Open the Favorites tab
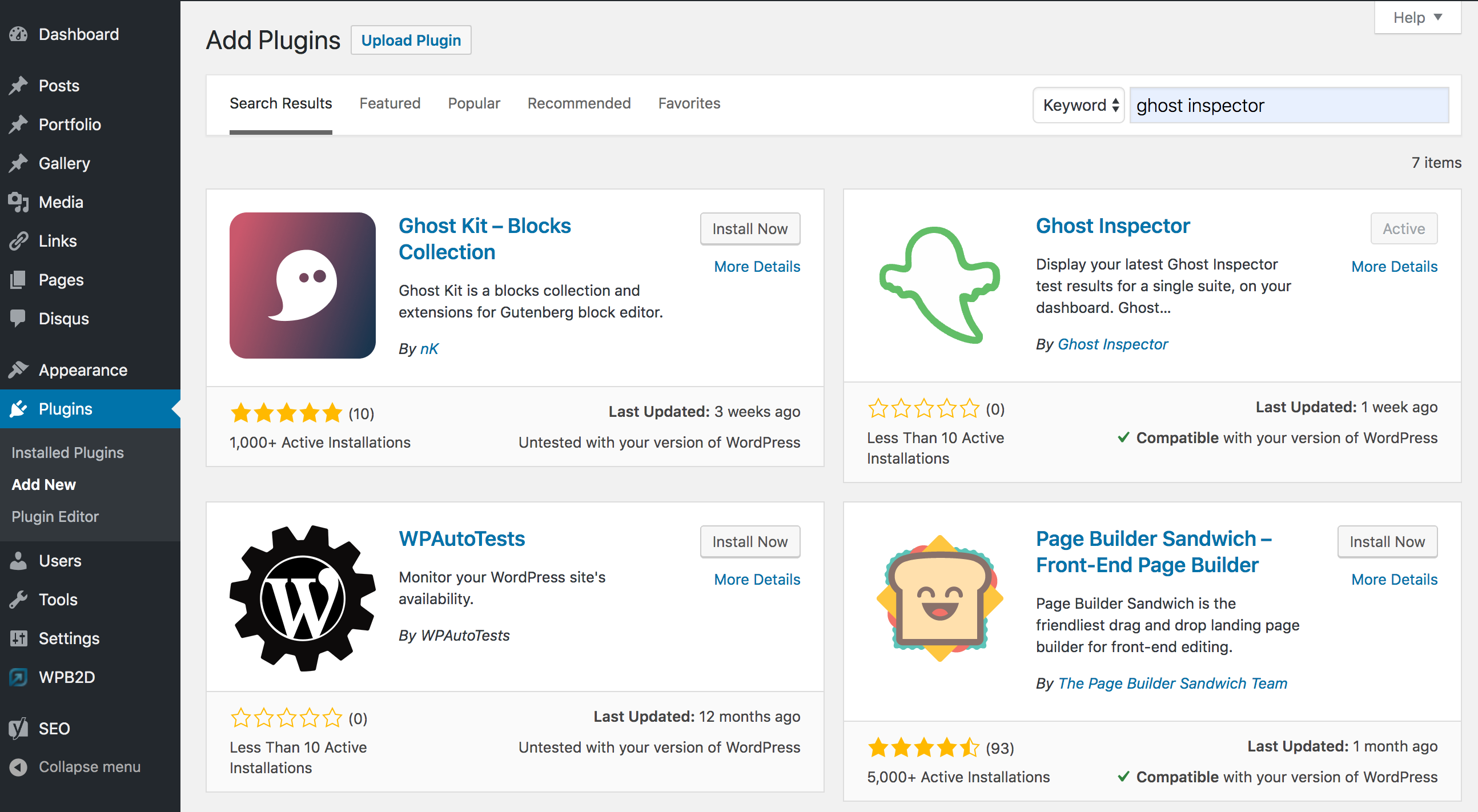 tap(689, 104)
